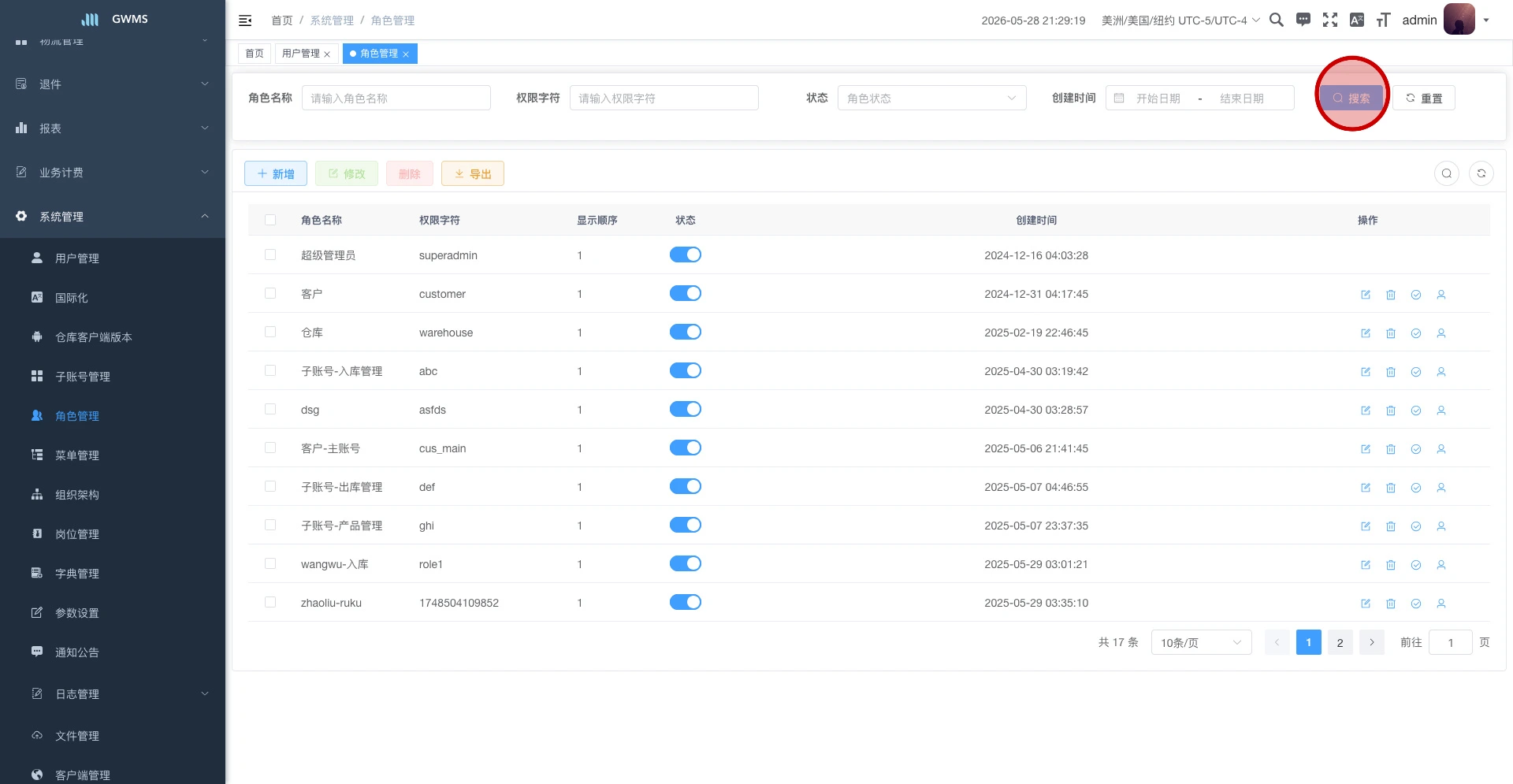Image resolution: width=1513 pixels, height=784 pixels.
Task: Check the 仓库 row checkbox
Action: [270, 332]
